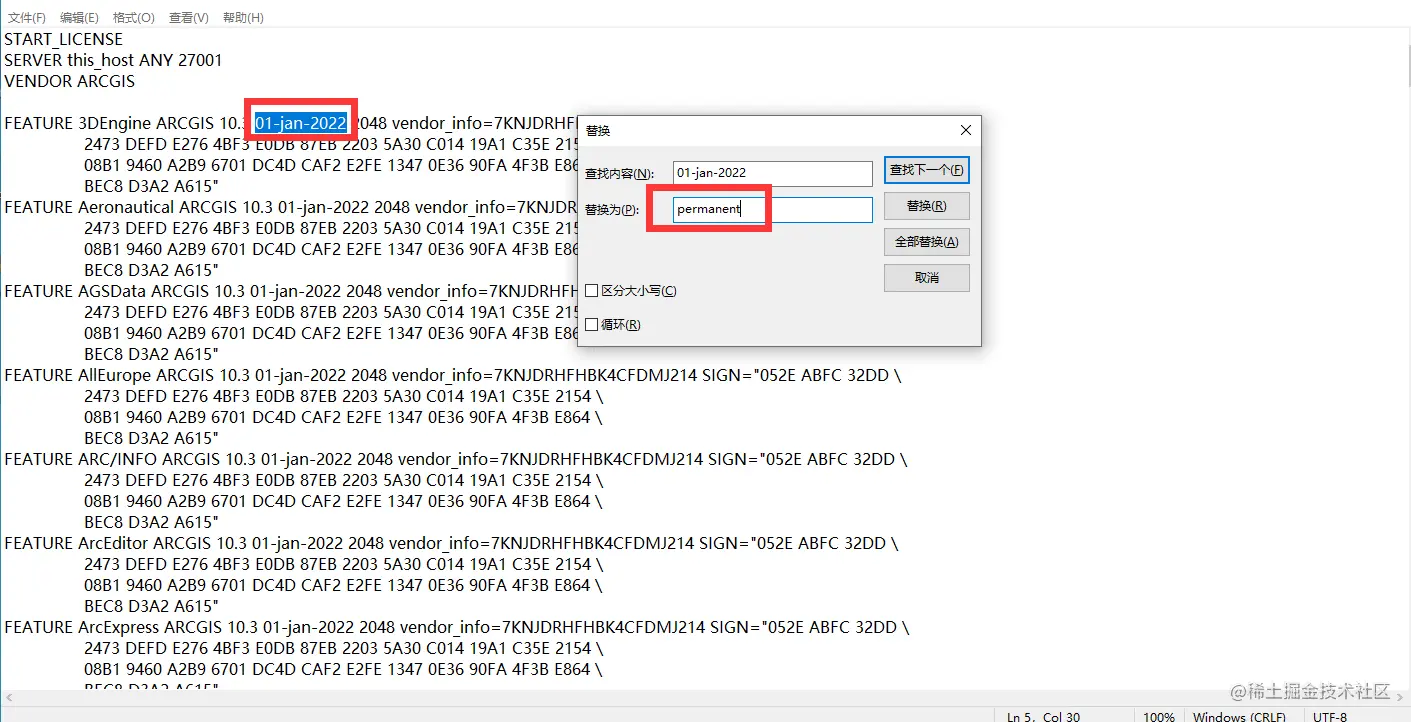Click the FEATURE 3DEngine text
Viewport: 1411px width, 722px height.
78,123
